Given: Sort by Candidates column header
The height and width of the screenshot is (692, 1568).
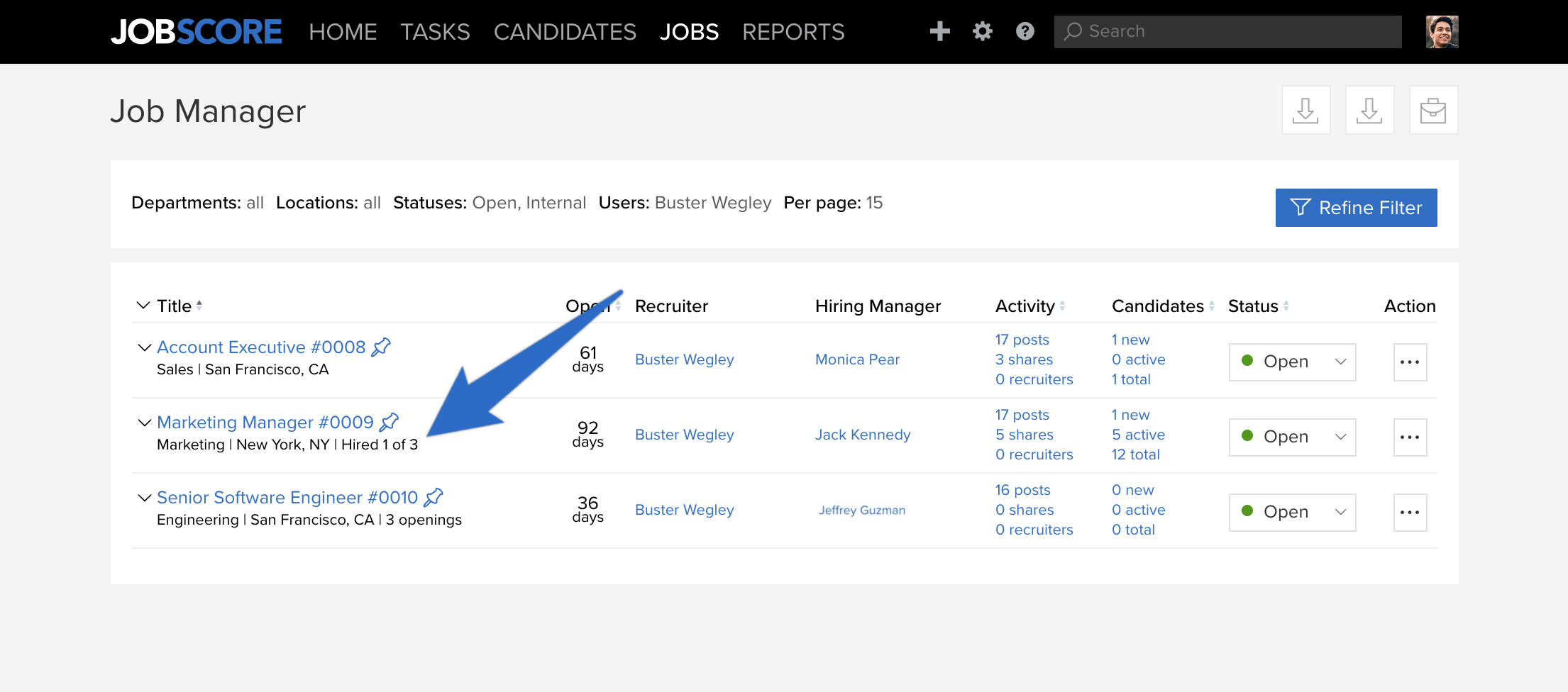Looking at the screenshot, I should click(1164, 306).
